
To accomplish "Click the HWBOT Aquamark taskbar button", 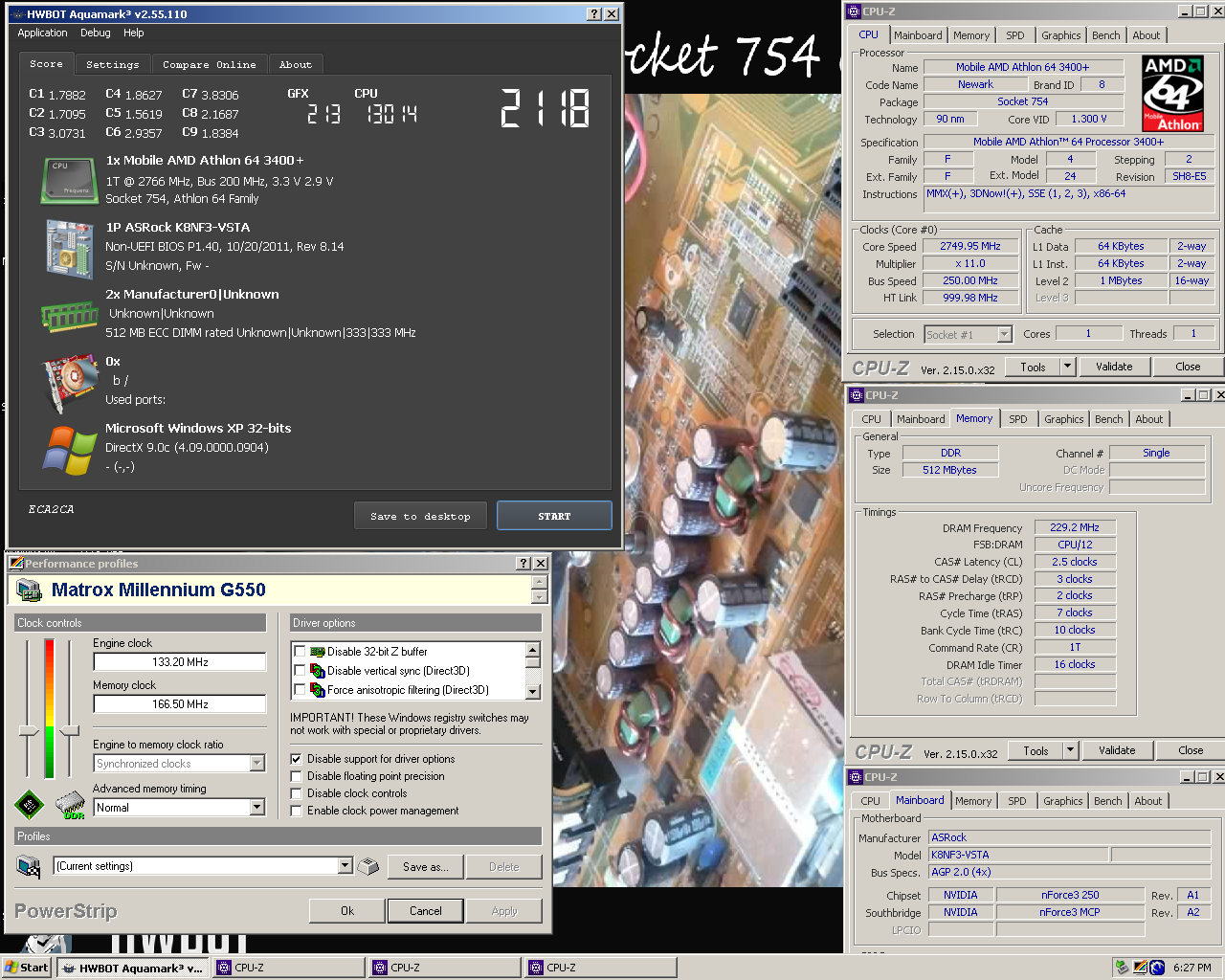I will tap(132, 968).
